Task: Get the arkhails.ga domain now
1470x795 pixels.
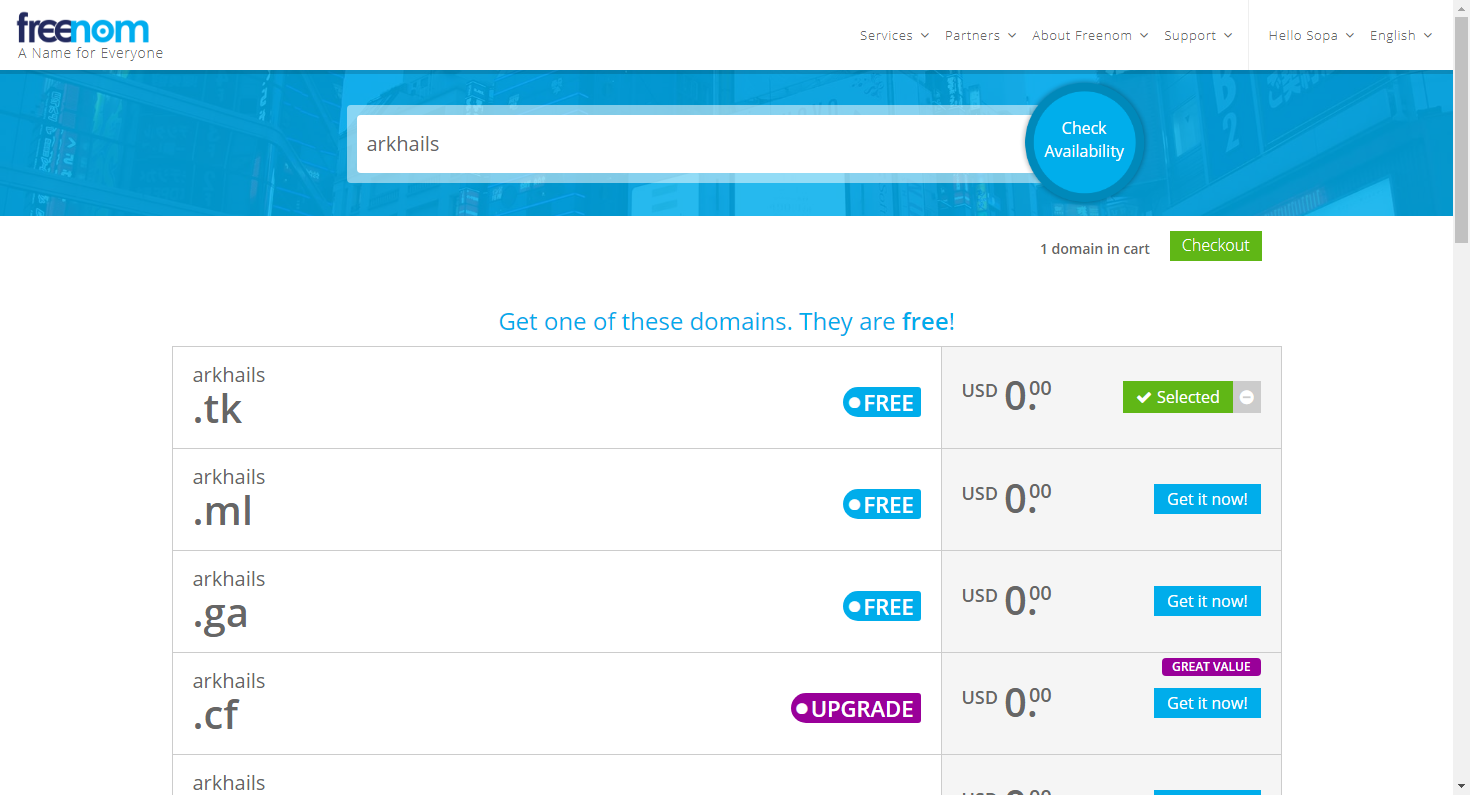Action: pyautogui.click(x=1207, y=601)
